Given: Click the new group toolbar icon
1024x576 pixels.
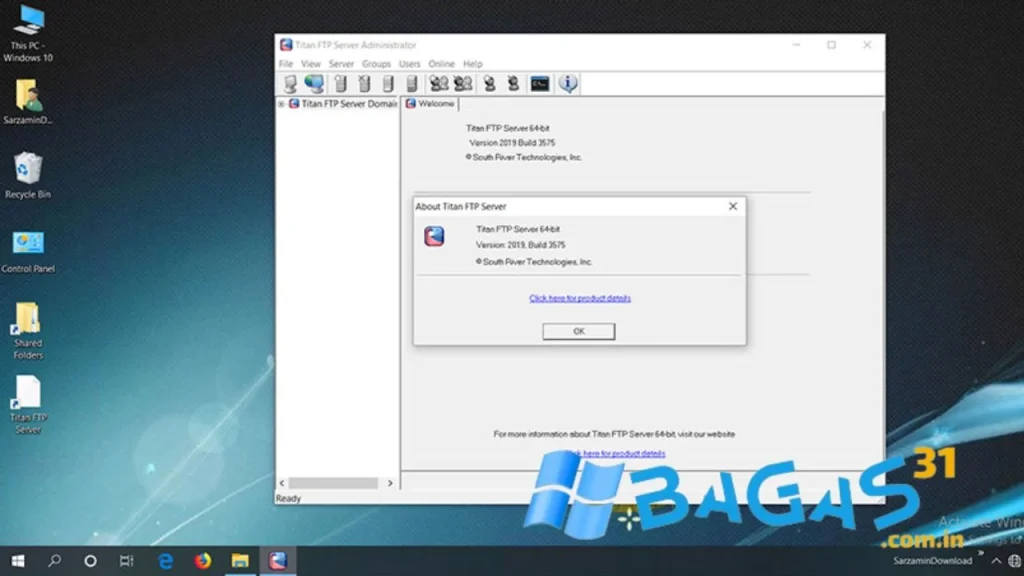Looking at the screenshot, I should pyautogui.click(x=439, y=84).
